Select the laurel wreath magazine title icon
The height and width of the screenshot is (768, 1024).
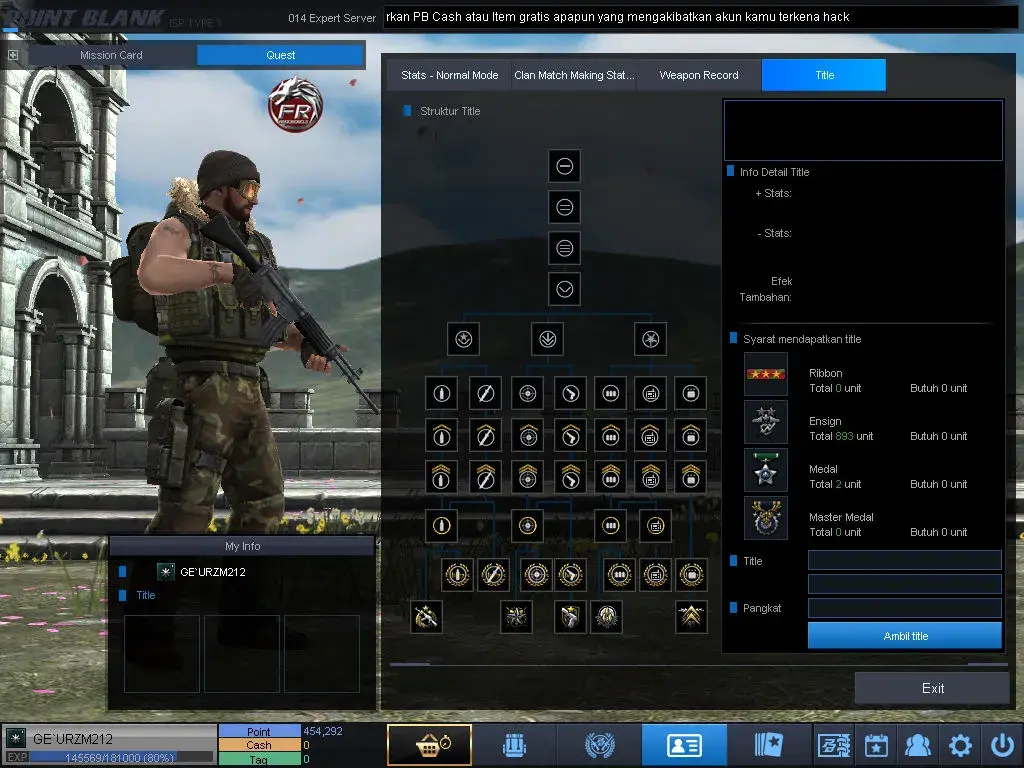[x=619, y=575]
